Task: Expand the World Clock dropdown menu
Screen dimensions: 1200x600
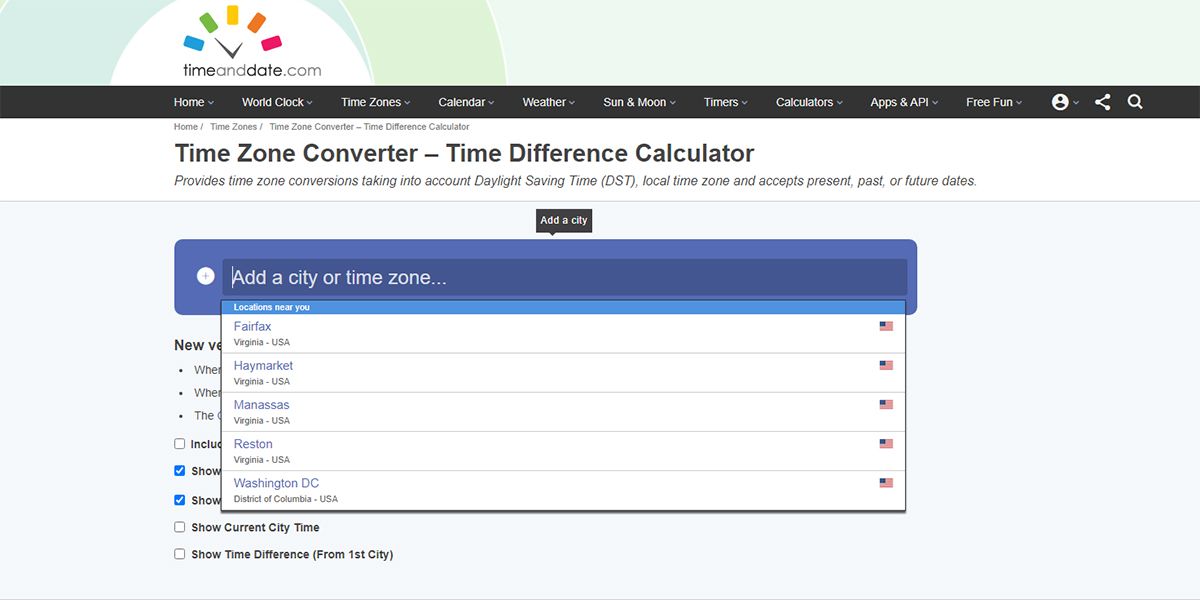Action: coord(277,102)
